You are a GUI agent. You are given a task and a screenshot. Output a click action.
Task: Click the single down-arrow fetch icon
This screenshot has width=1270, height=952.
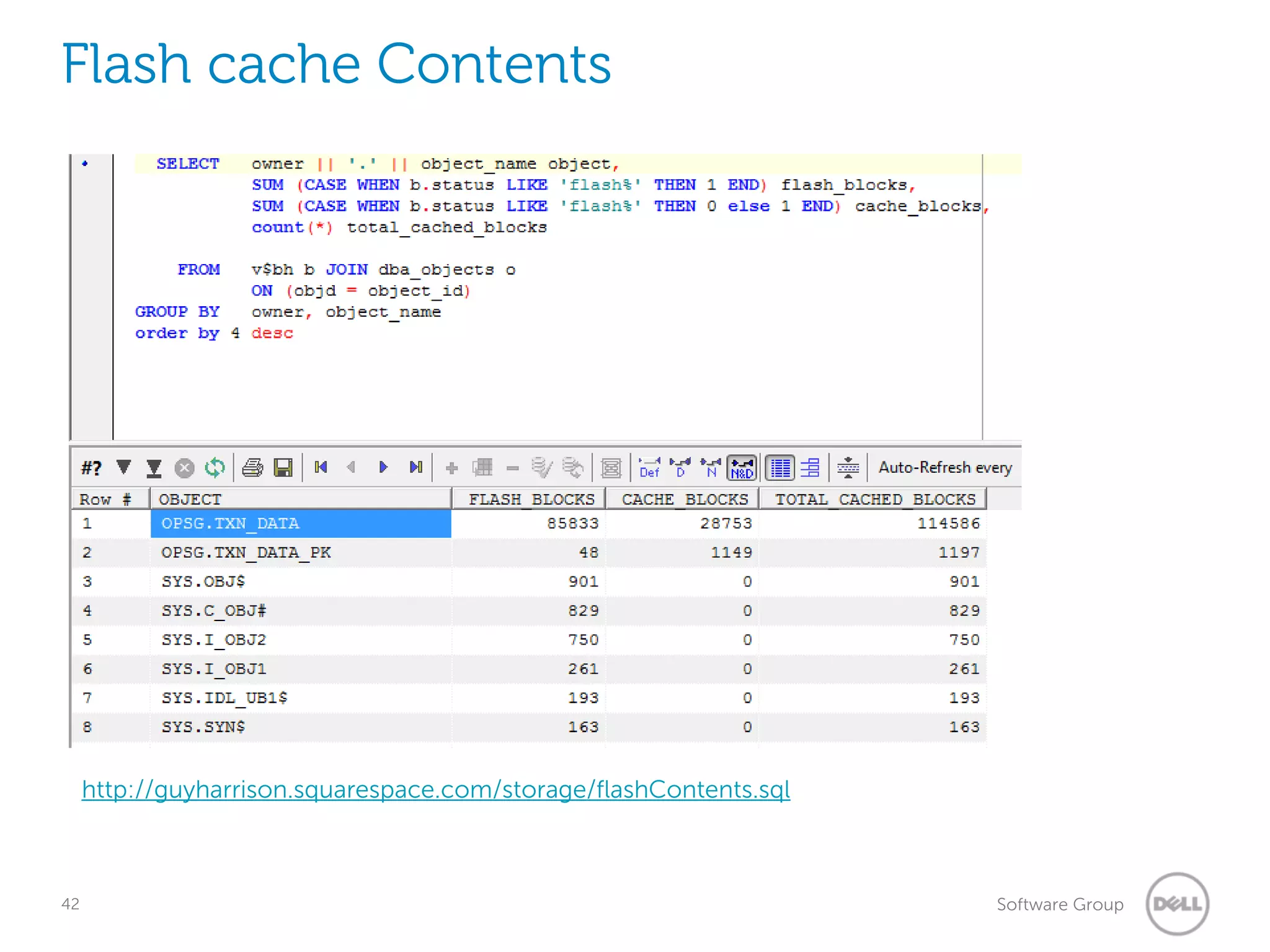(123, 467)
